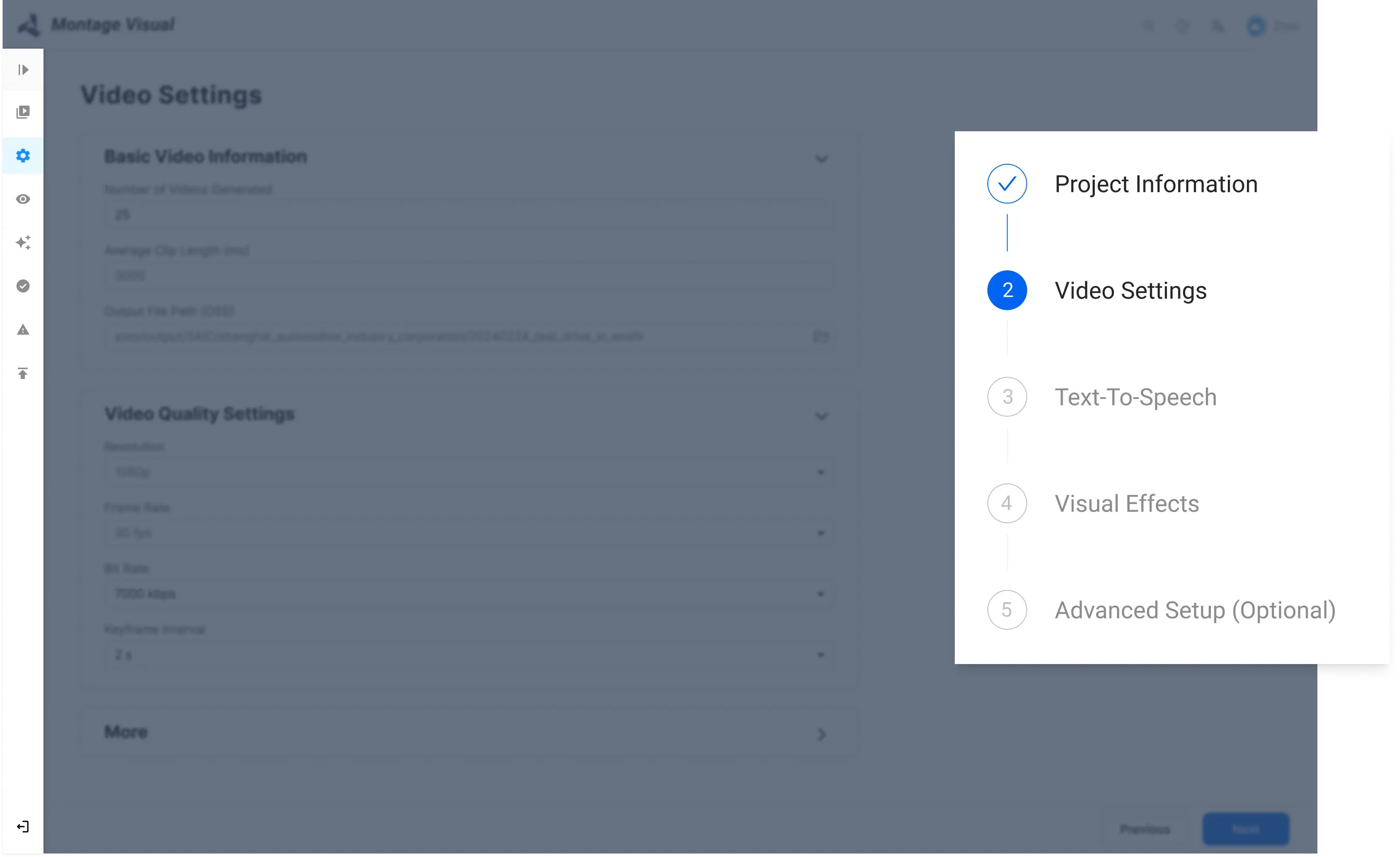Open the upload arrow sidebar icon
The height and width of the screenshot is (857, 1400).
coord(23,373)
